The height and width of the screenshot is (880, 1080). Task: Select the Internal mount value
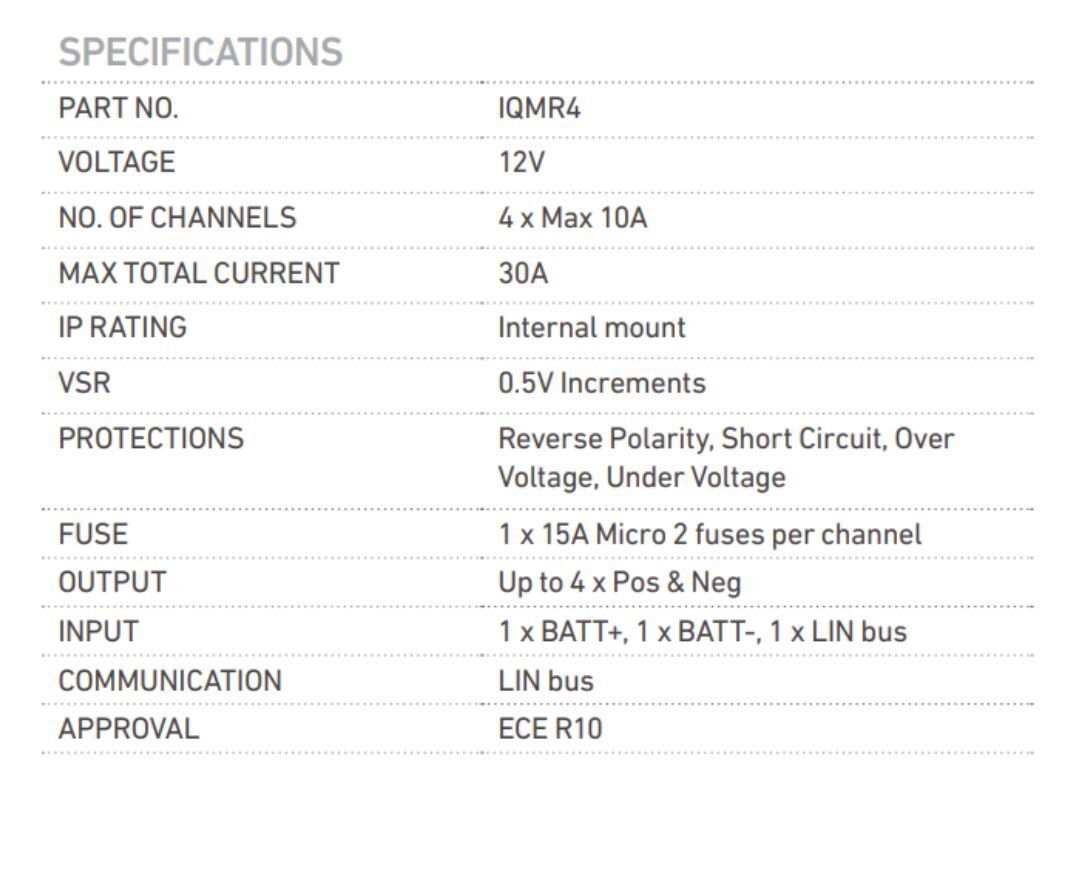[x=592, y=327]
